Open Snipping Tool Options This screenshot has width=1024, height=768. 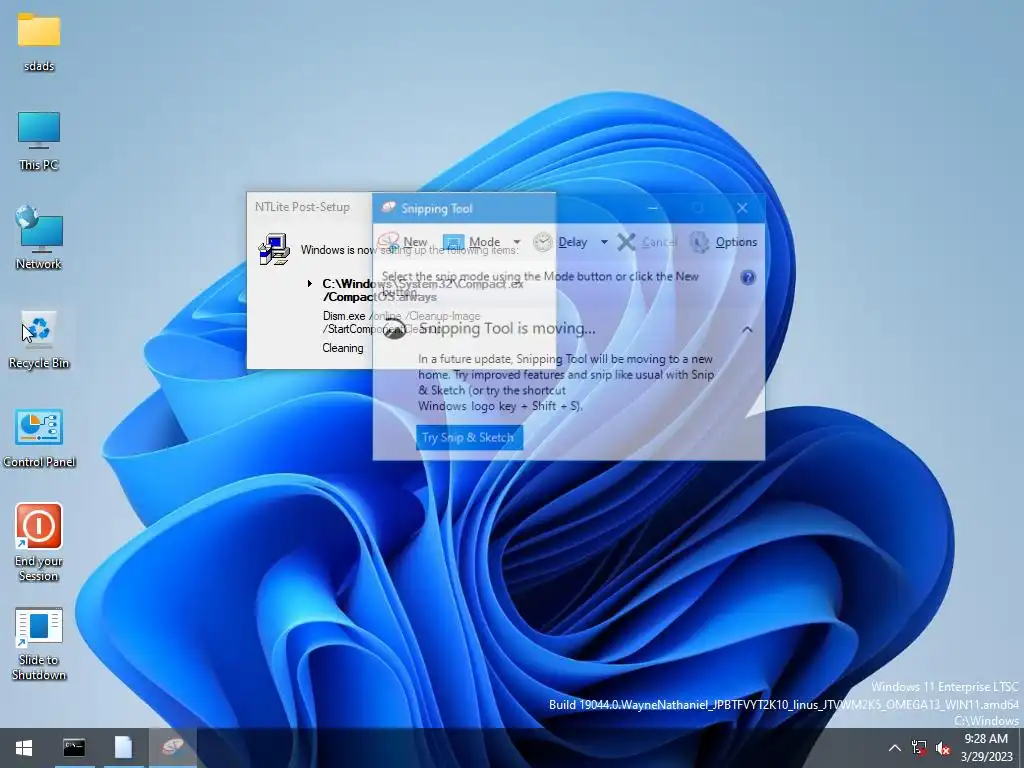[724, 242]
